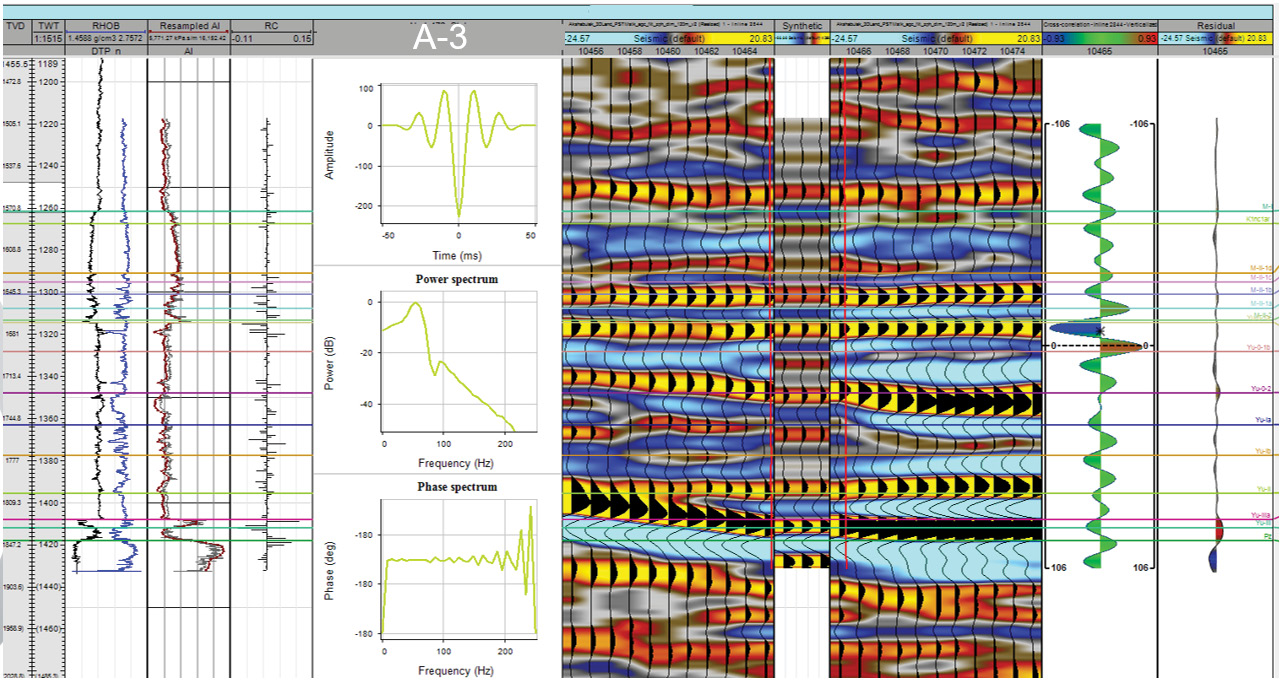Open the Synthetic track header
The width and height of the screenshot is (1280, 685).
pos(802,25)
